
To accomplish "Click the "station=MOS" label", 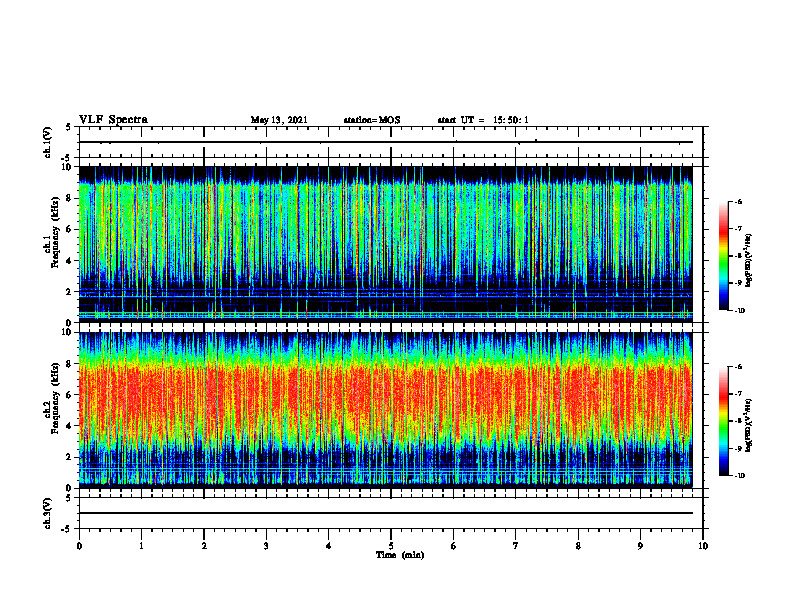I will [x=372, y=120].
